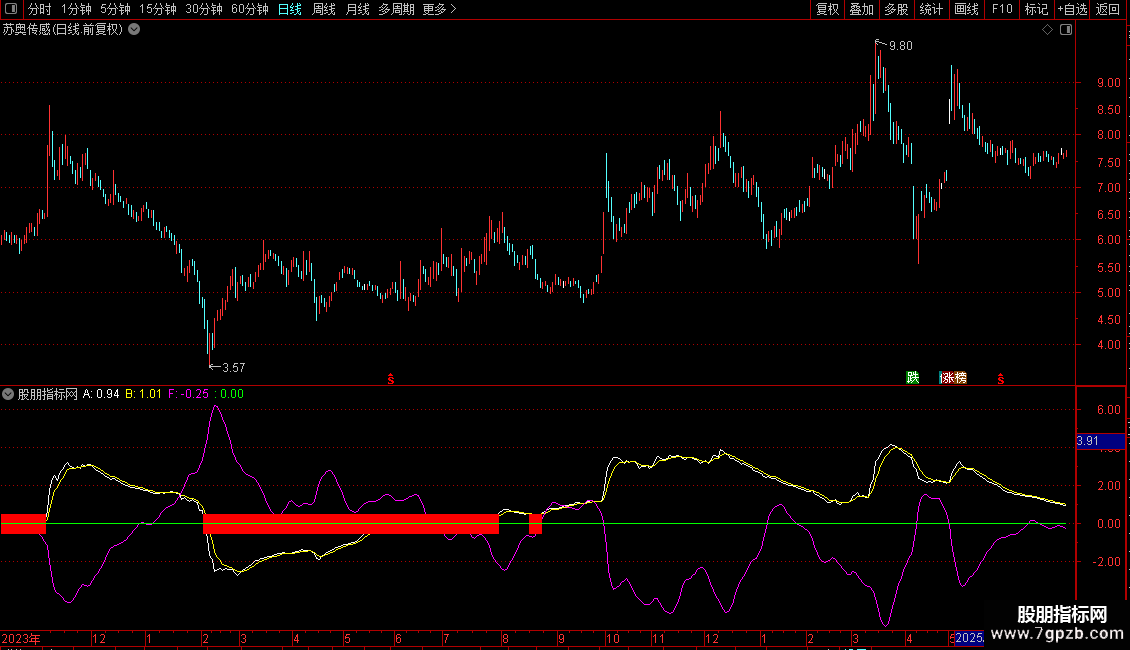The image size is (1130, 650).
Task: Click the 涨榜 event marker
Action: click(953, 378)
